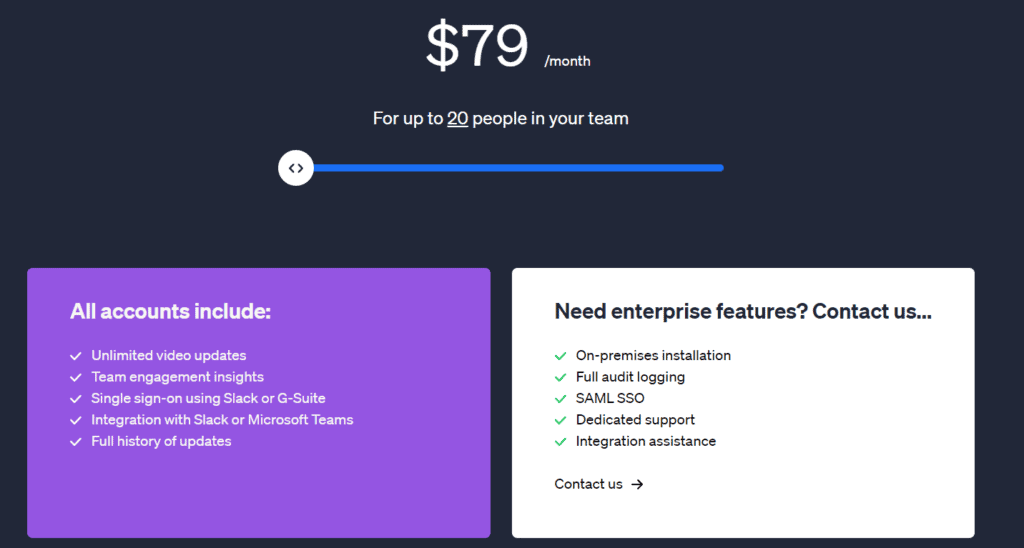Click the checkmark beside Unlimited video updates
Image resolution: width=1024 pixels, height=548 pixels.
pos(75,356)
